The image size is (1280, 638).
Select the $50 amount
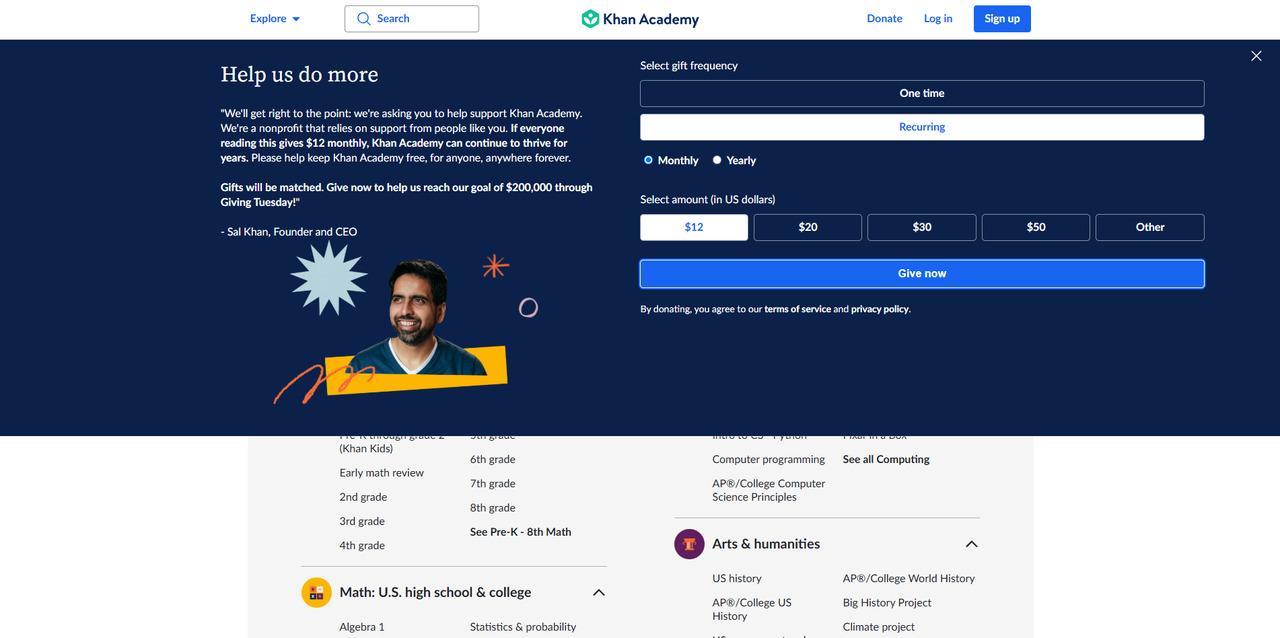point(1036,227)
